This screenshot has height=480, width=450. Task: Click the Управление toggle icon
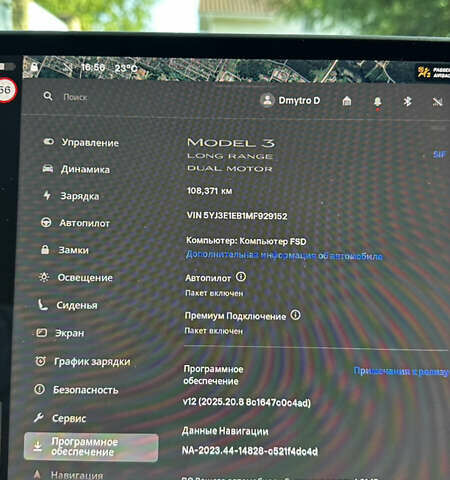coord(49,142)
